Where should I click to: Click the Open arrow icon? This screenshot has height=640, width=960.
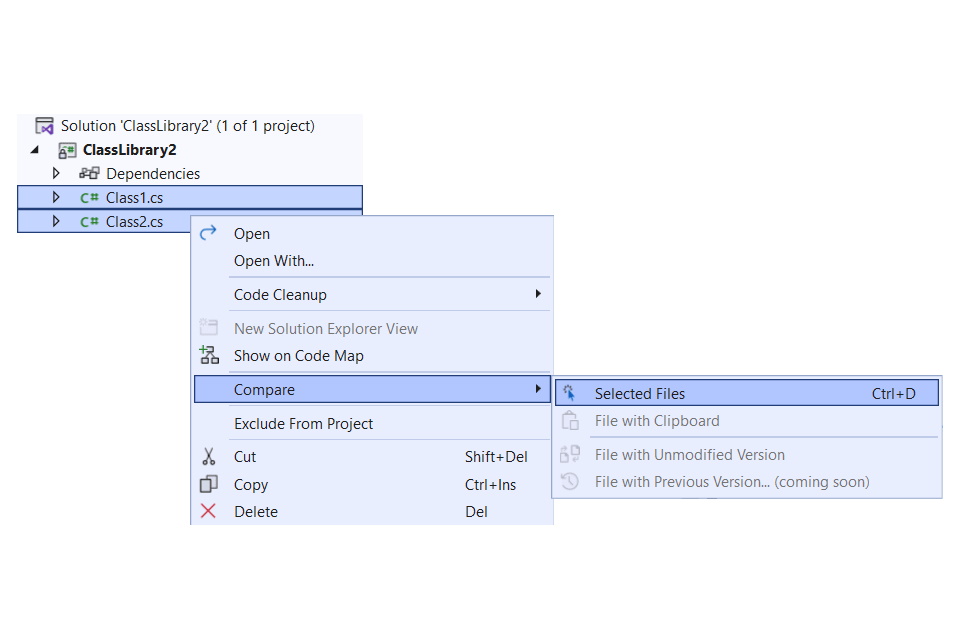click(x=208, y=233)
